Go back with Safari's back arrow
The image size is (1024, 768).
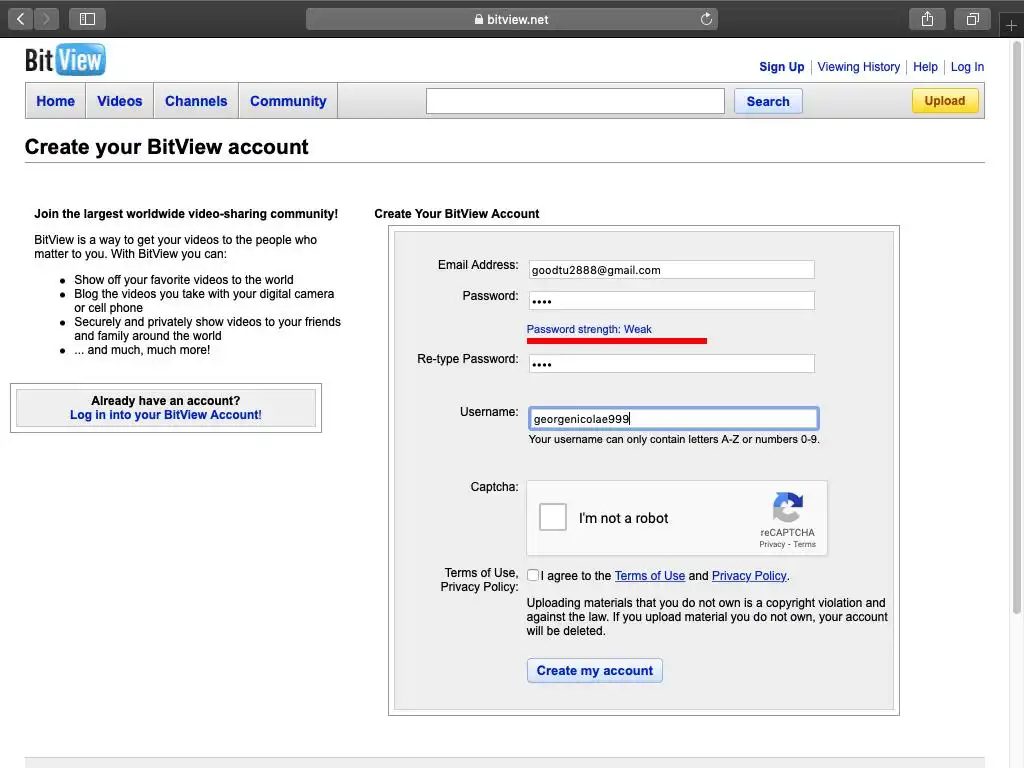tap(21, 19)
